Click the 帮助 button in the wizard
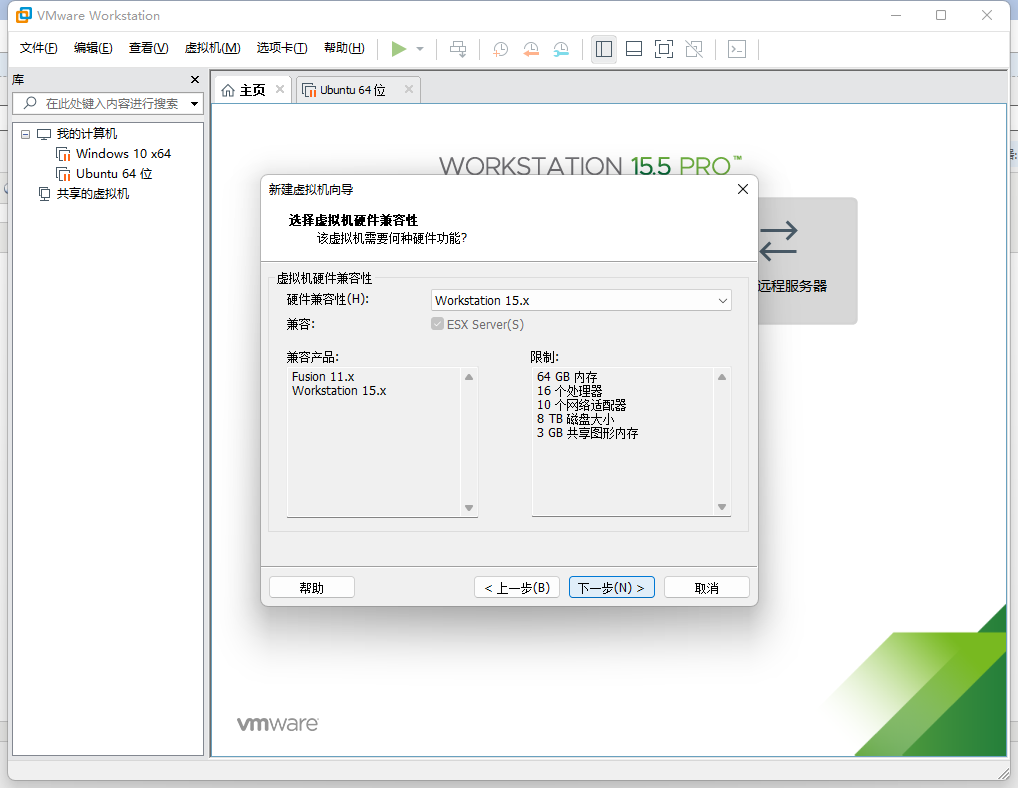 click(312, 587)
